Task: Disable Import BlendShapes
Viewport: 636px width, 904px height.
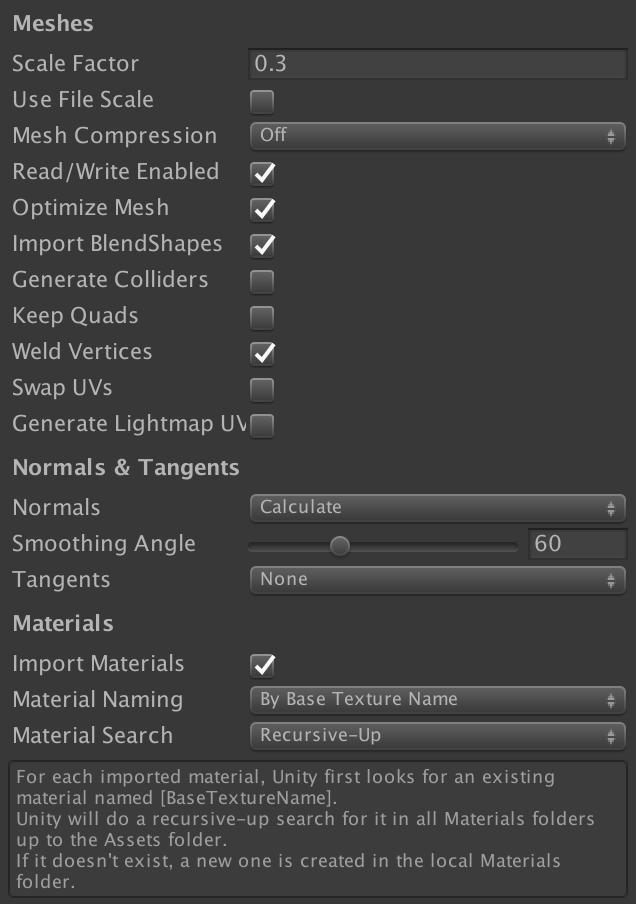Action: pos(261,243)
